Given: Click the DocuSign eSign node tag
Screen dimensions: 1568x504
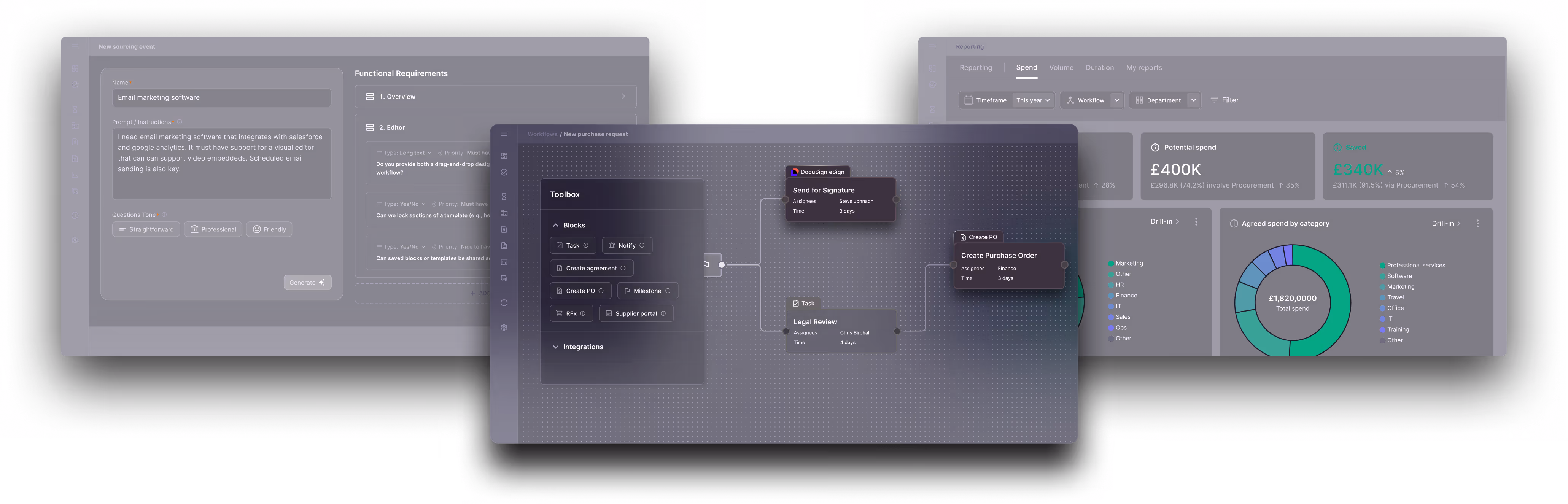Looking at the screenshot, I should (818, 172).
